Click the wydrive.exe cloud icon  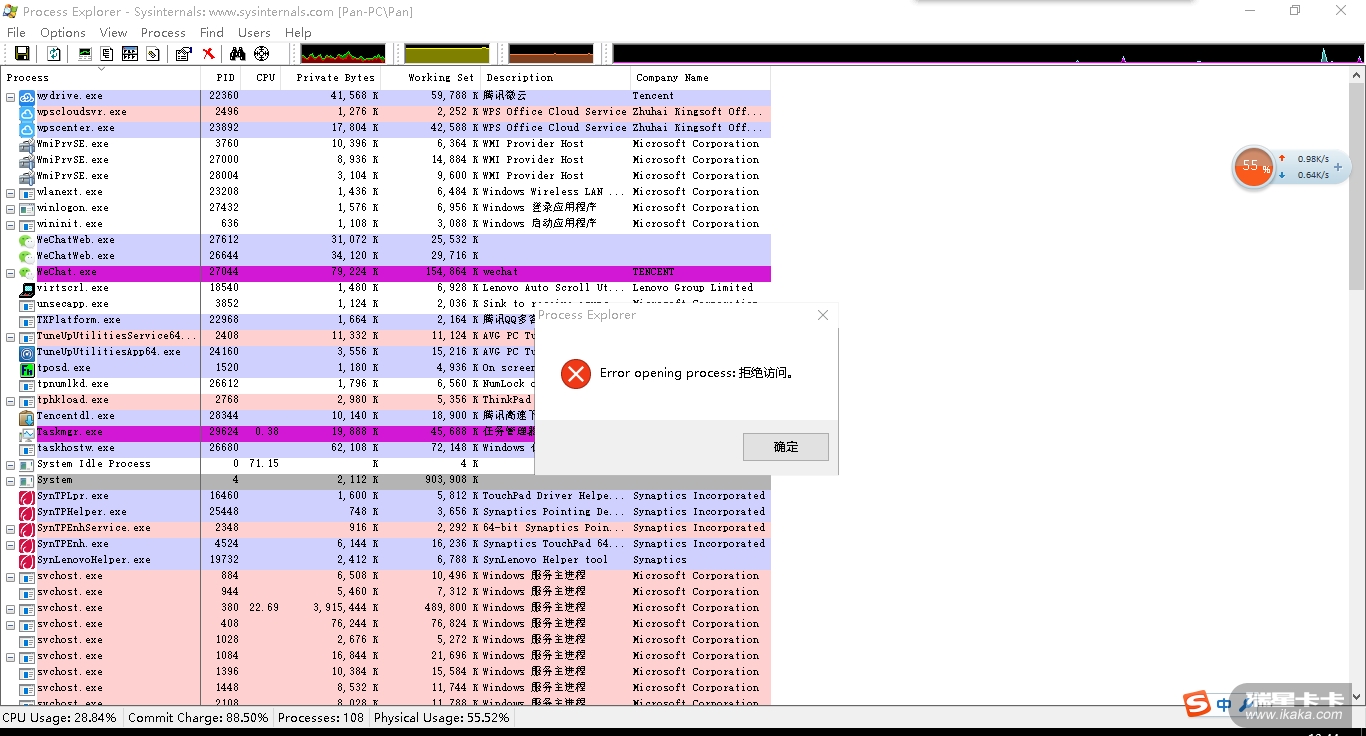coord(27,96)
